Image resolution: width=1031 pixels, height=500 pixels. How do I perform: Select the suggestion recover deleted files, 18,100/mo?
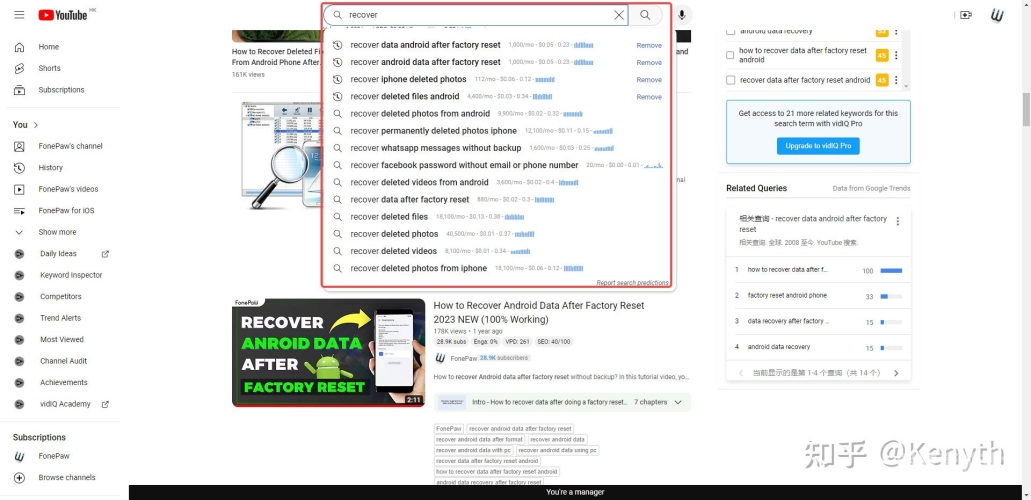coord(389,216)
